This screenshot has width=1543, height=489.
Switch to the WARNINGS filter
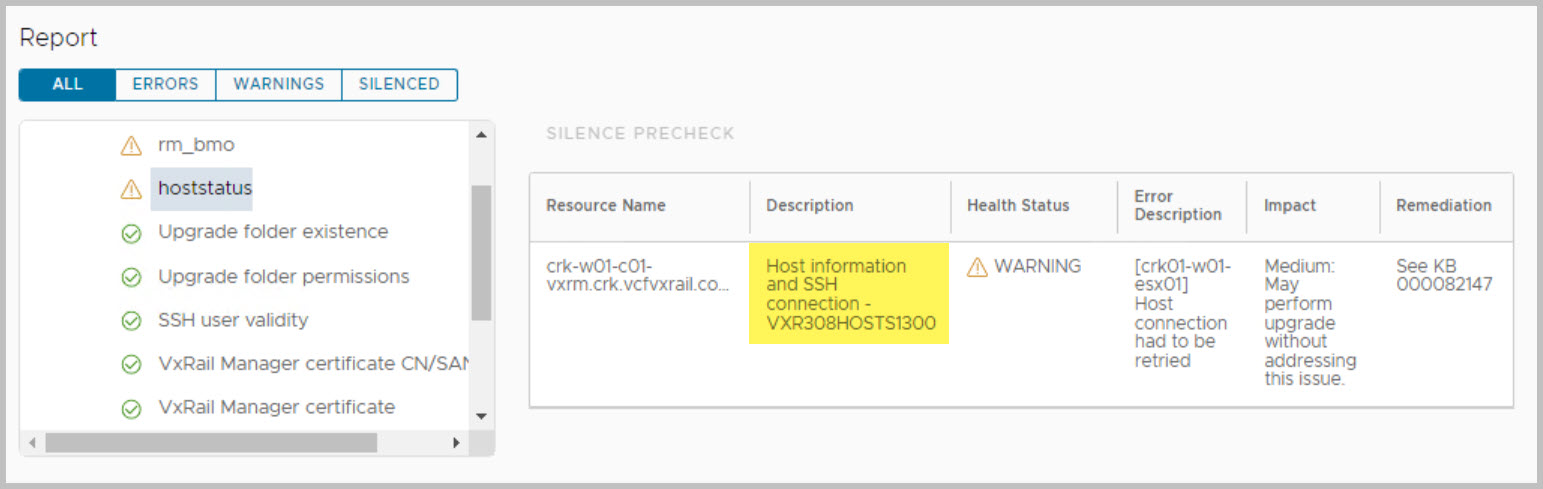279,84
